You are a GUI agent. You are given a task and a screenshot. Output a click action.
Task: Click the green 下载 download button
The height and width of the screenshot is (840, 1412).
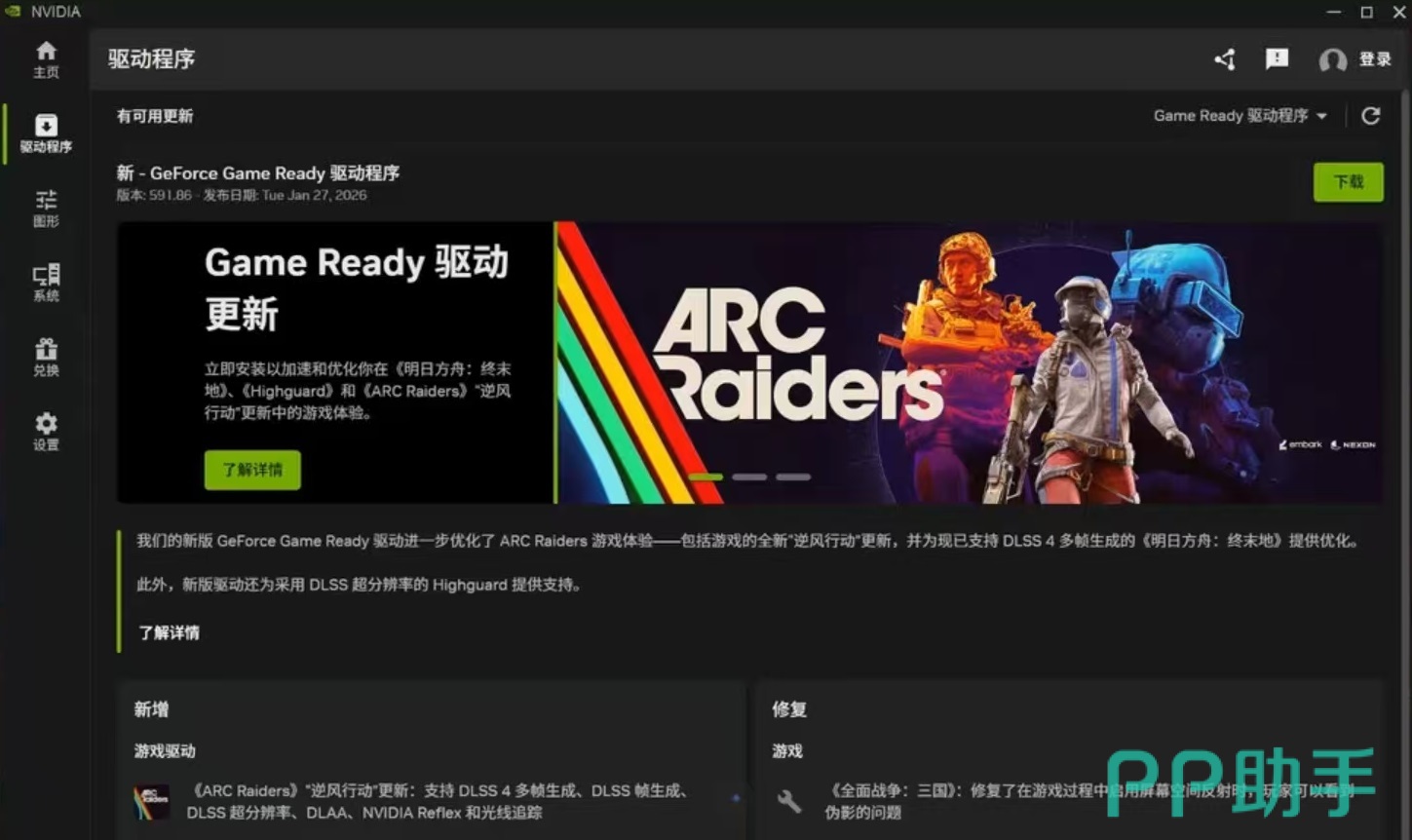point(1349,182)
